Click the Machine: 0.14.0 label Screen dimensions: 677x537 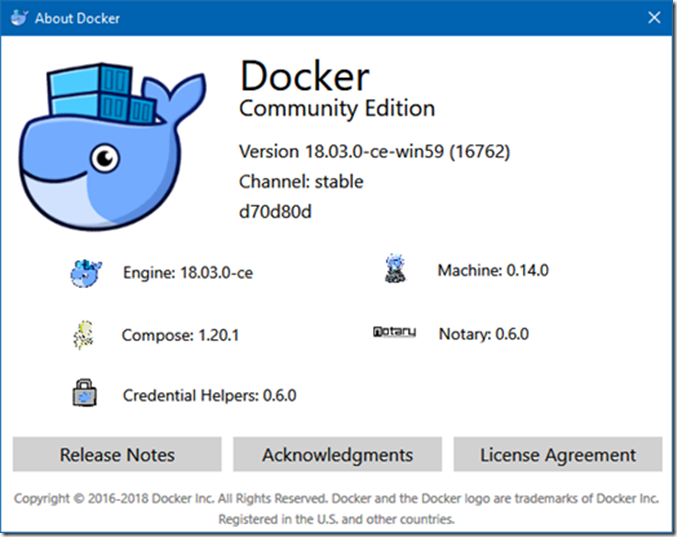coord(493,270)
